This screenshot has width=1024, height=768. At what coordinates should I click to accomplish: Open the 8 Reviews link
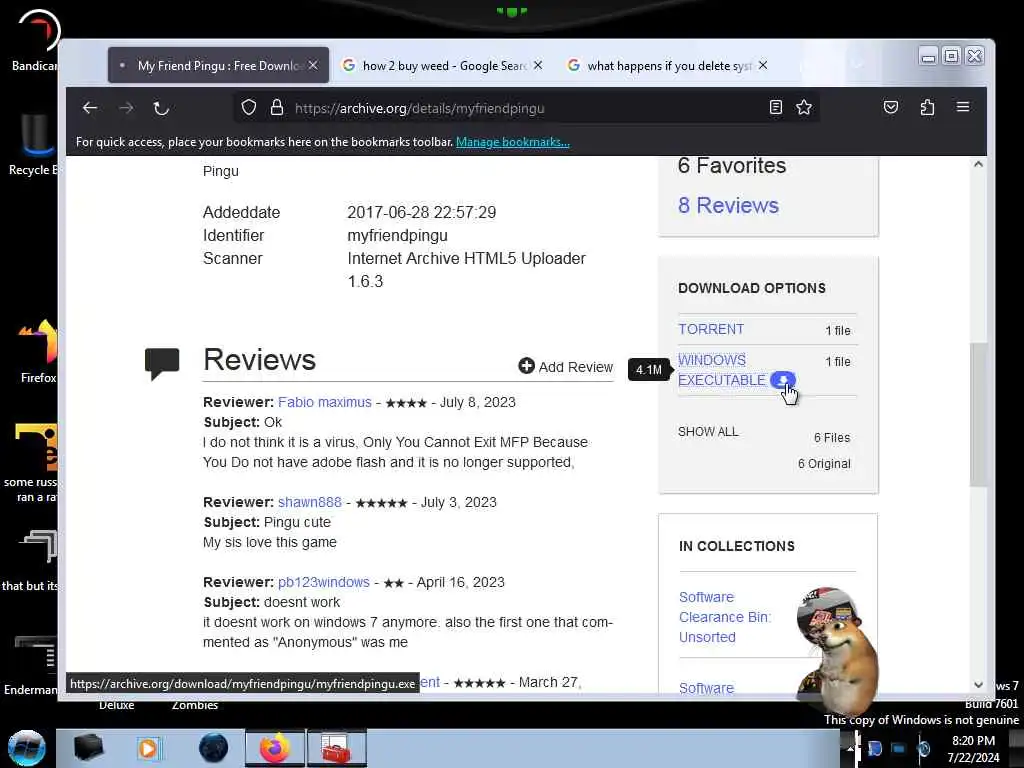point(728,205)
